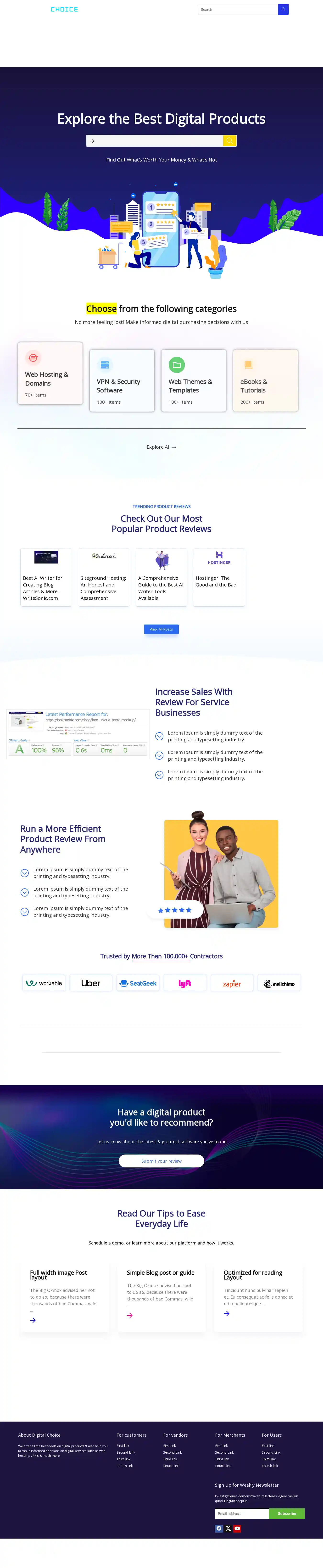Click the Web Hosting & Domains category icon
The image size is (323, 1568).
coord(33,358)
